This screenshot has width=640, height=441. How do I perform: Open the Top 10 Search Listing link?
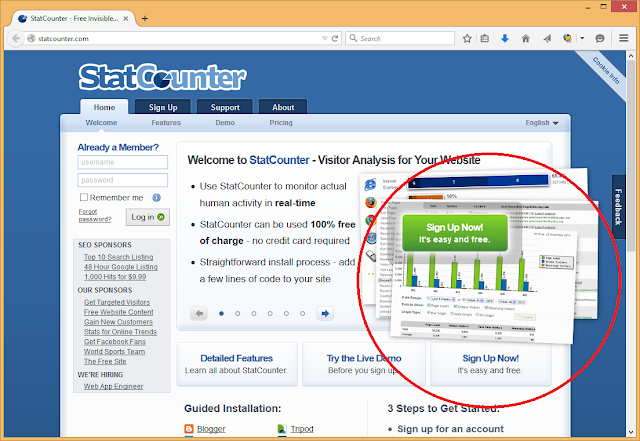[118, 257]
